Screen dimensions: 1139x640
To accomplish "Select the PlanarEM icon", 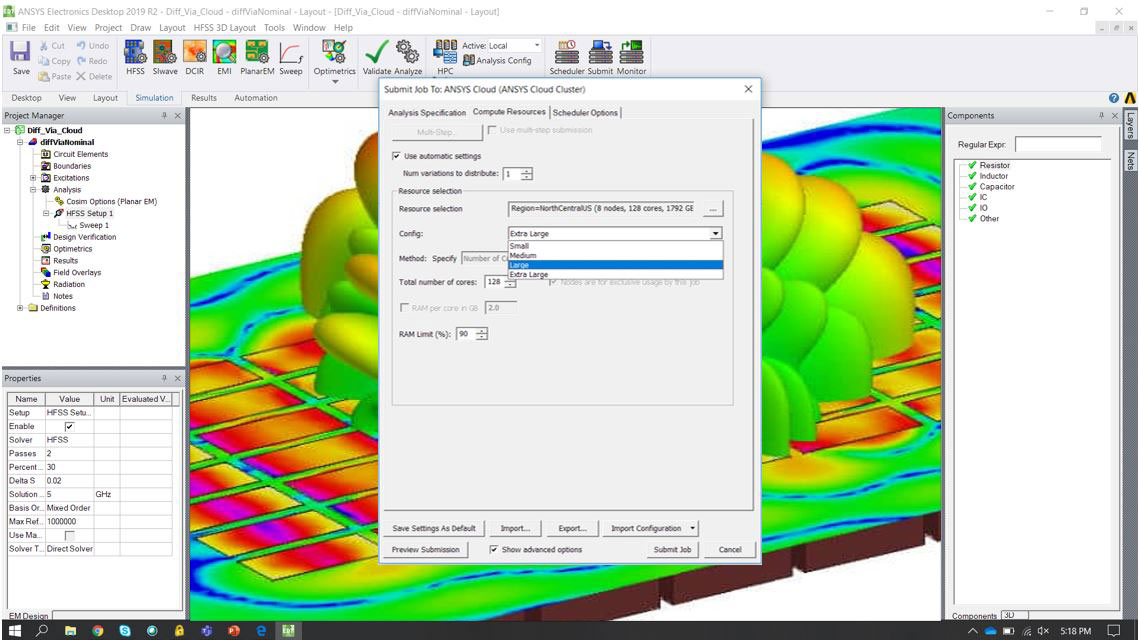I will point(256,57).
